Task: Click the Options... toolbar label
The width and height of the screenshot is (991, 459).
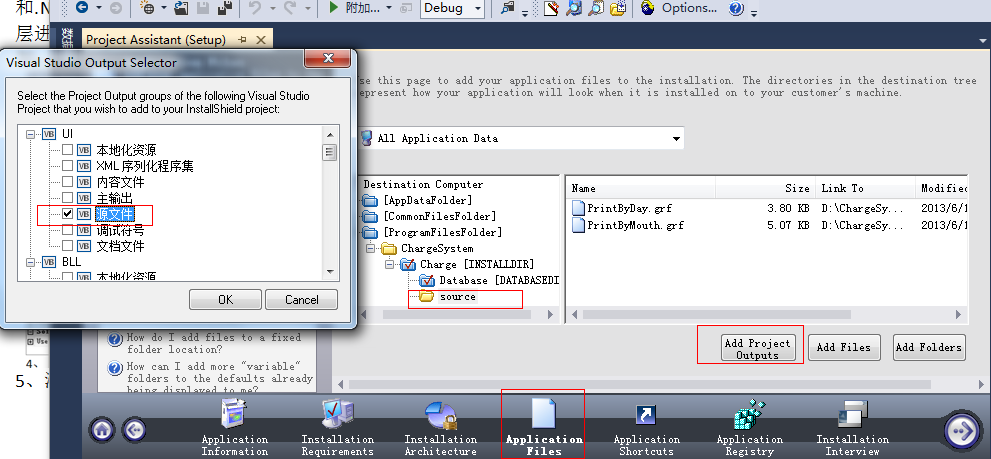Action: pos(689,8)
